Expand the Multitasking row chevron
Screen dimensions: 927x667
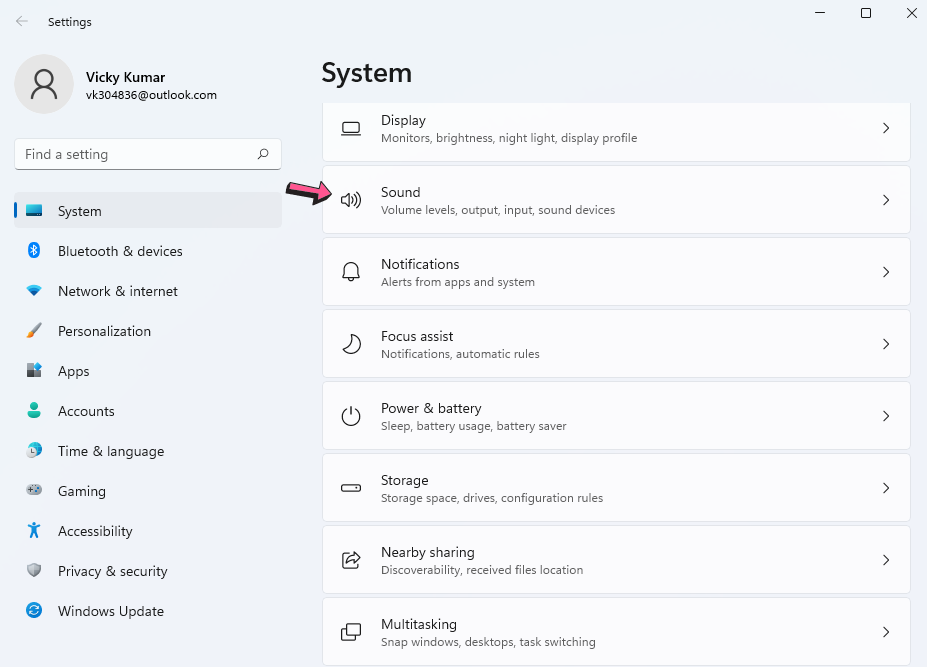(886, 632)
